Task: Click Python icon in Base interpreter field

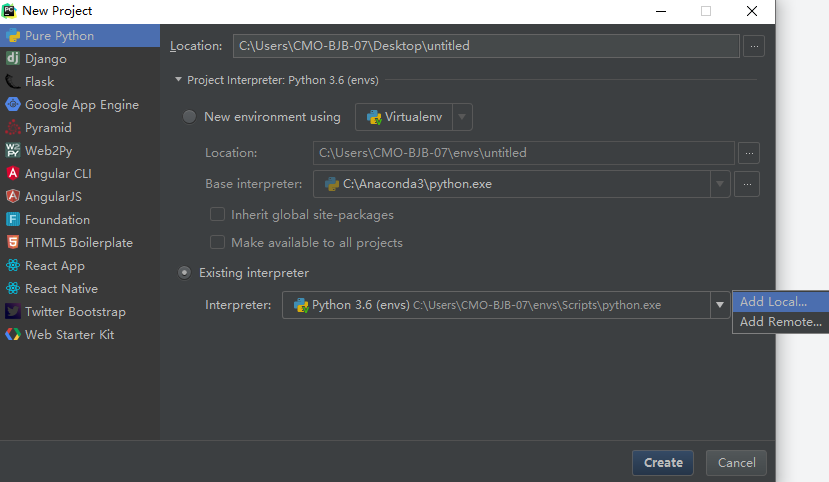Action: (x=332, y=184)
